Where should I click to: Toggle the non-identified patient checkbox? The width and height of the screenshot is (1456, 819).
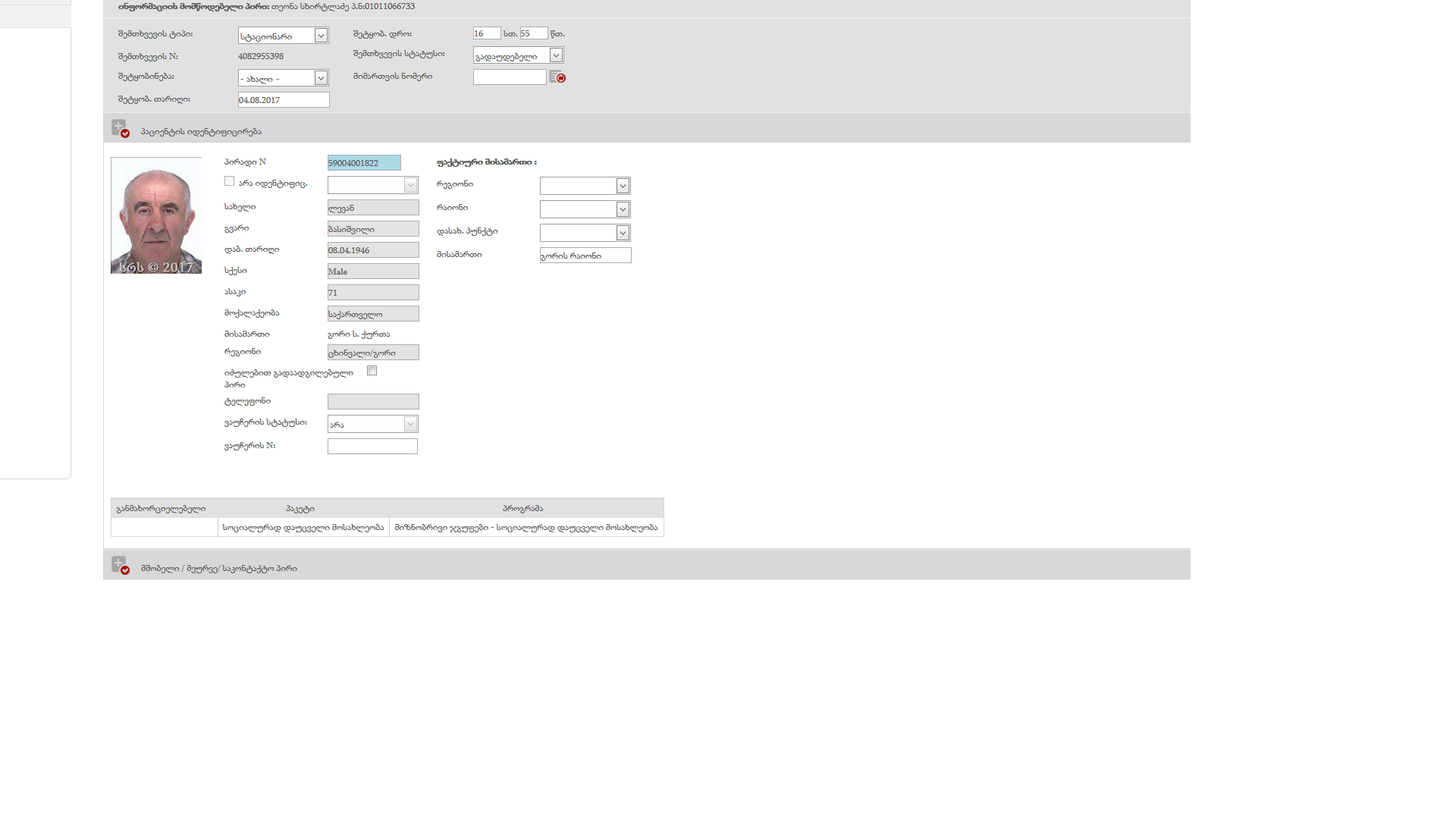click(x=229, y=181)
